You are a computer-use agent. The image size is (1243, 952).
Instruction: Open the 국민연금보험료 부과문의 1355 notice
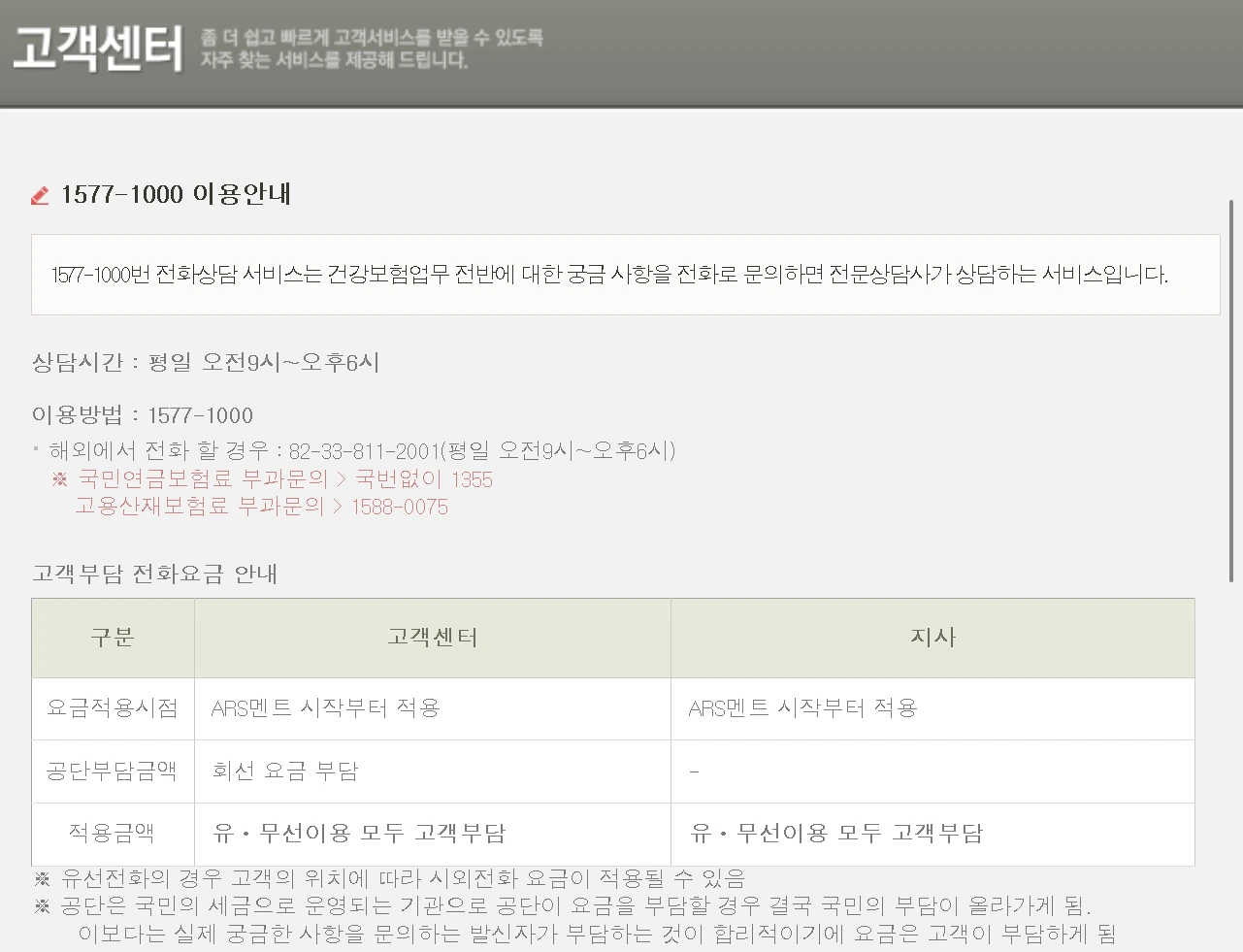click(285, 479)
